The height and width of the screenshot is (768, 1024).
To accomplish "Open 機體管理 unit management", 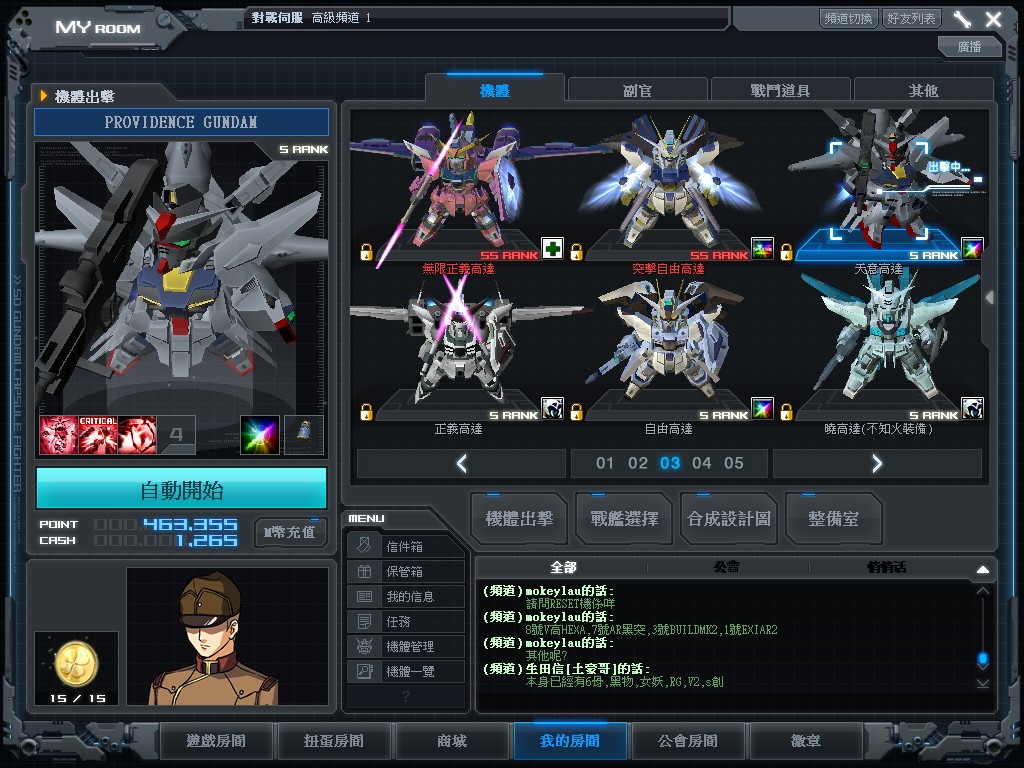I will point(406,646).
